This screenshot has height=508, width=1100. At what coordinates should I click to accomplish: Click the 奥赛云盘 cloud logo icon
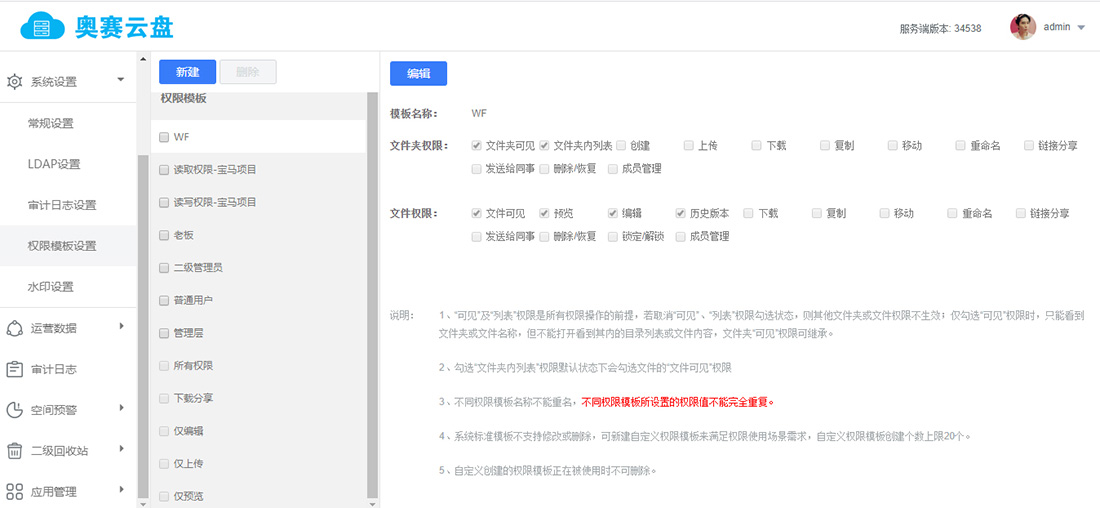[42, 26]
